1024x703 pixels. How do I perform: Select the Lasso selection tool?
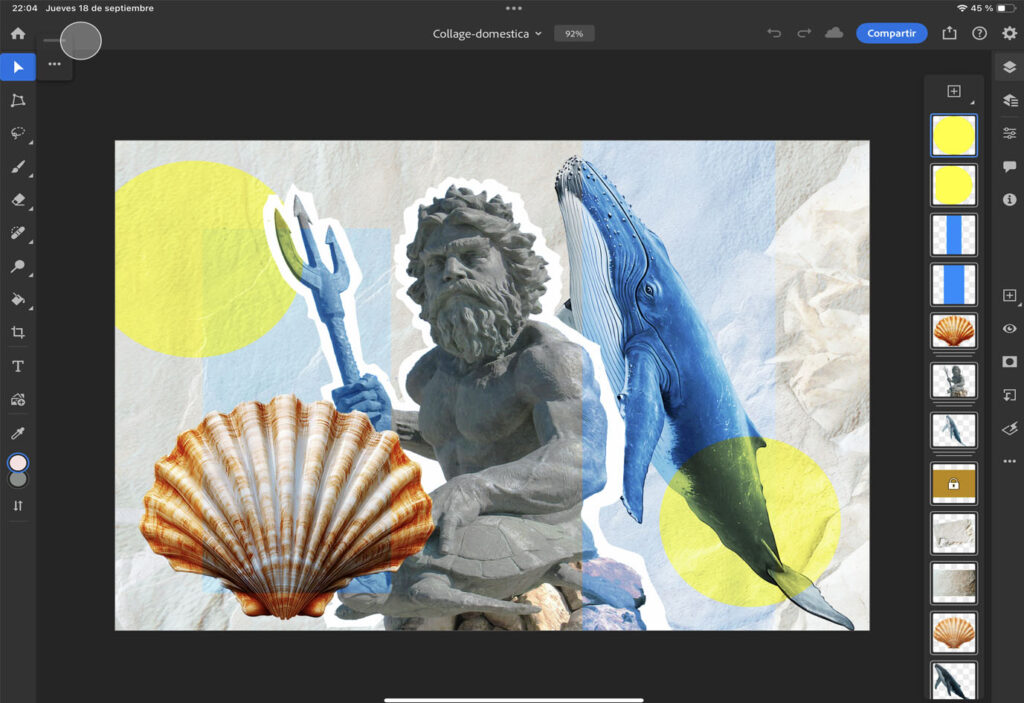pos(17,133)
